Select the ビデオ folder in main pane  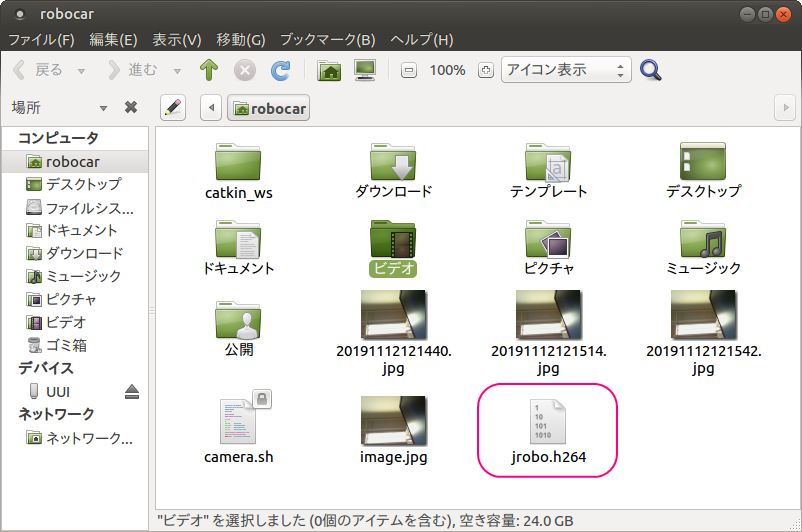[x=393, y=248]
